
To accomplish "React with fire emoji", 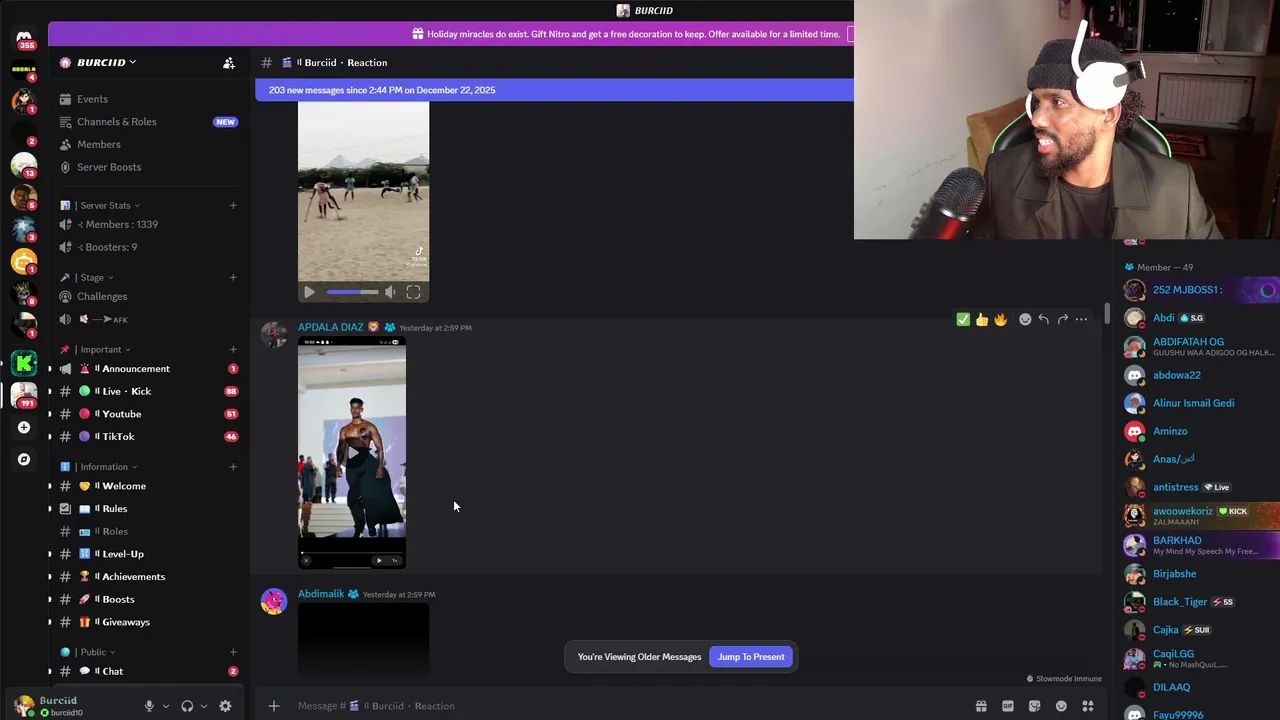I will (x=1000, y=319).
